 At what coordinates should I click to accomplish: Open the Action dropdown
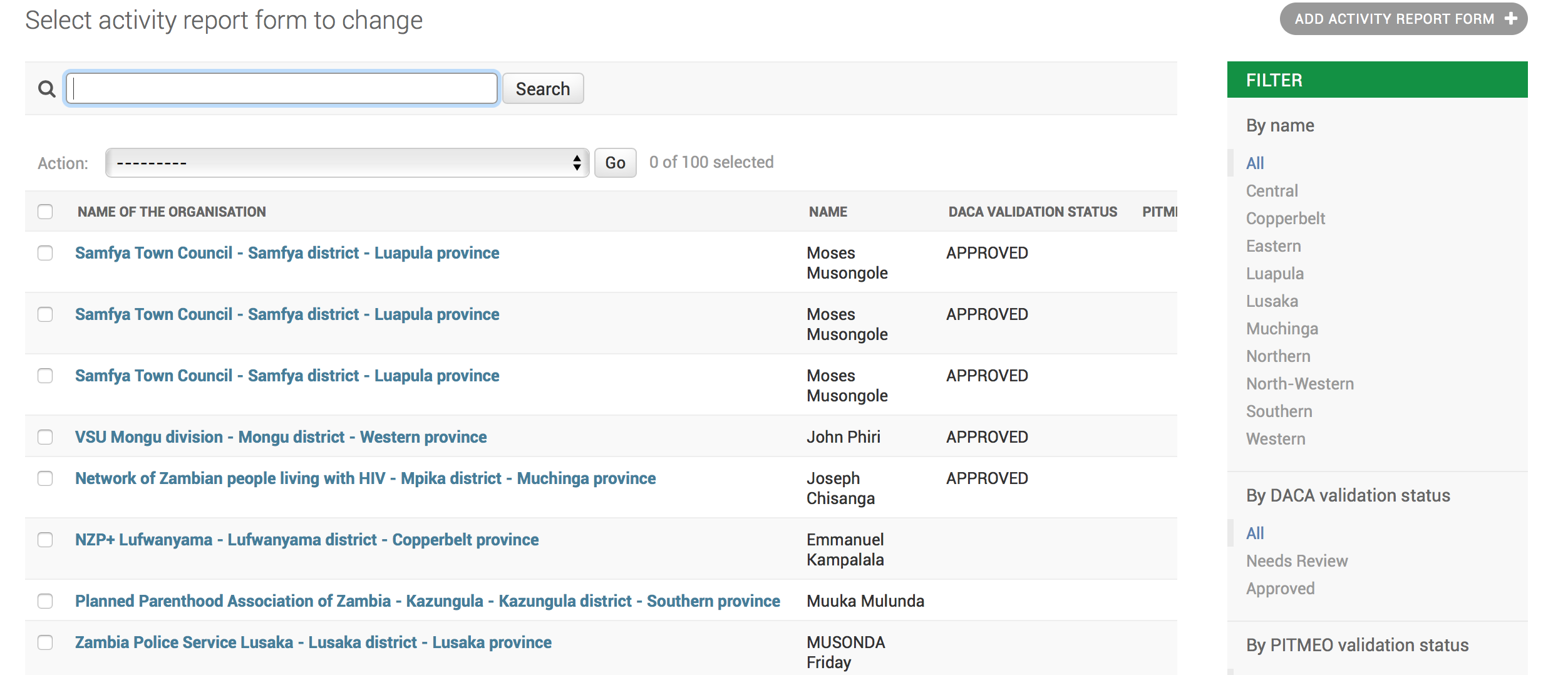click(x=346, y=162)
